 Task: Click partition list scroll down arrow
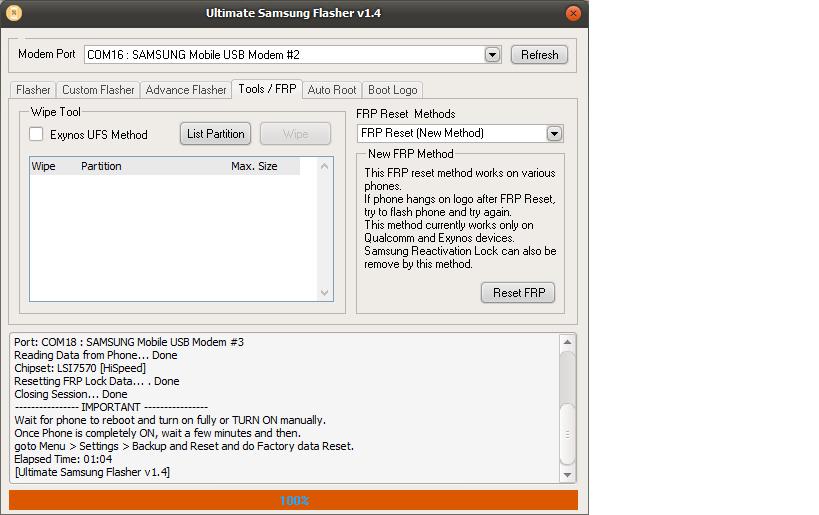click(x=324, y=292)
